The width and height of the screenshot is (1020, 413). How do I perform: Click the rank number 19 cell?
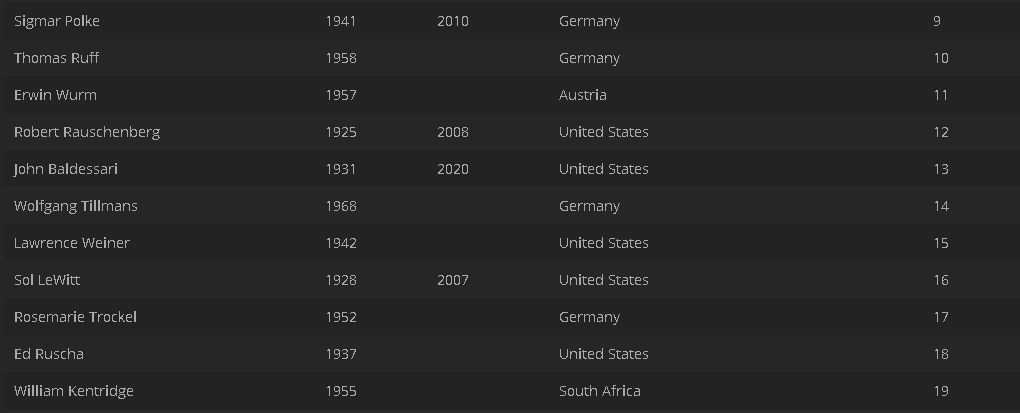coord(941,391)
